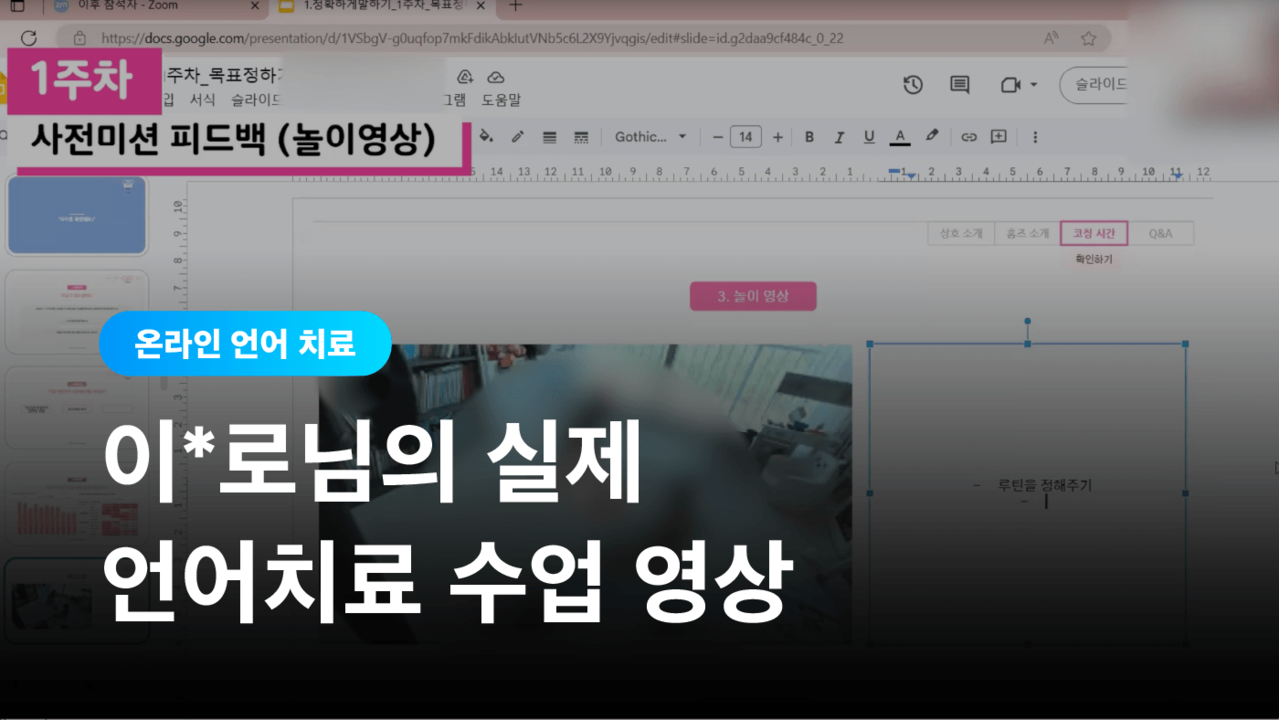The width and height of the screenshot is (1279, 720).
Task: Click the 확인하기 text on the slide
Action: coord(1093,259)
